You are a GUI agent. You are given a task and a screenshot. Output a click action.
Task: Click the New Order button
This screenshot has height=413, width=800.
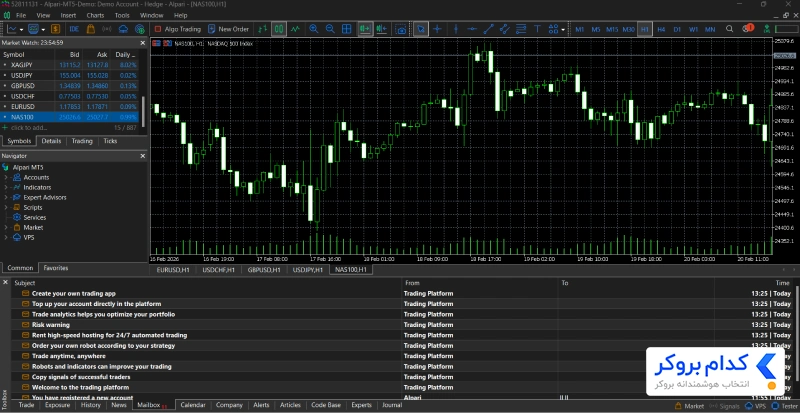[228, 29]
